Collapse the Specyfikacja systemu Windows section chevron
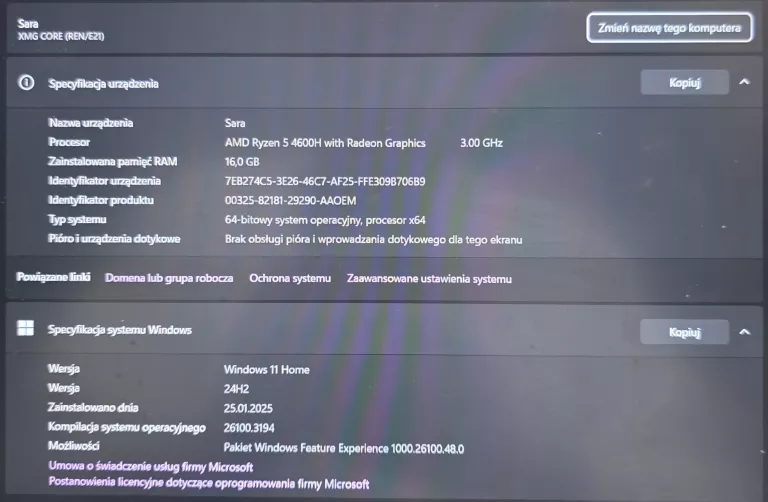The height and width of the screenshot is (502, 768). pos(744,332)
